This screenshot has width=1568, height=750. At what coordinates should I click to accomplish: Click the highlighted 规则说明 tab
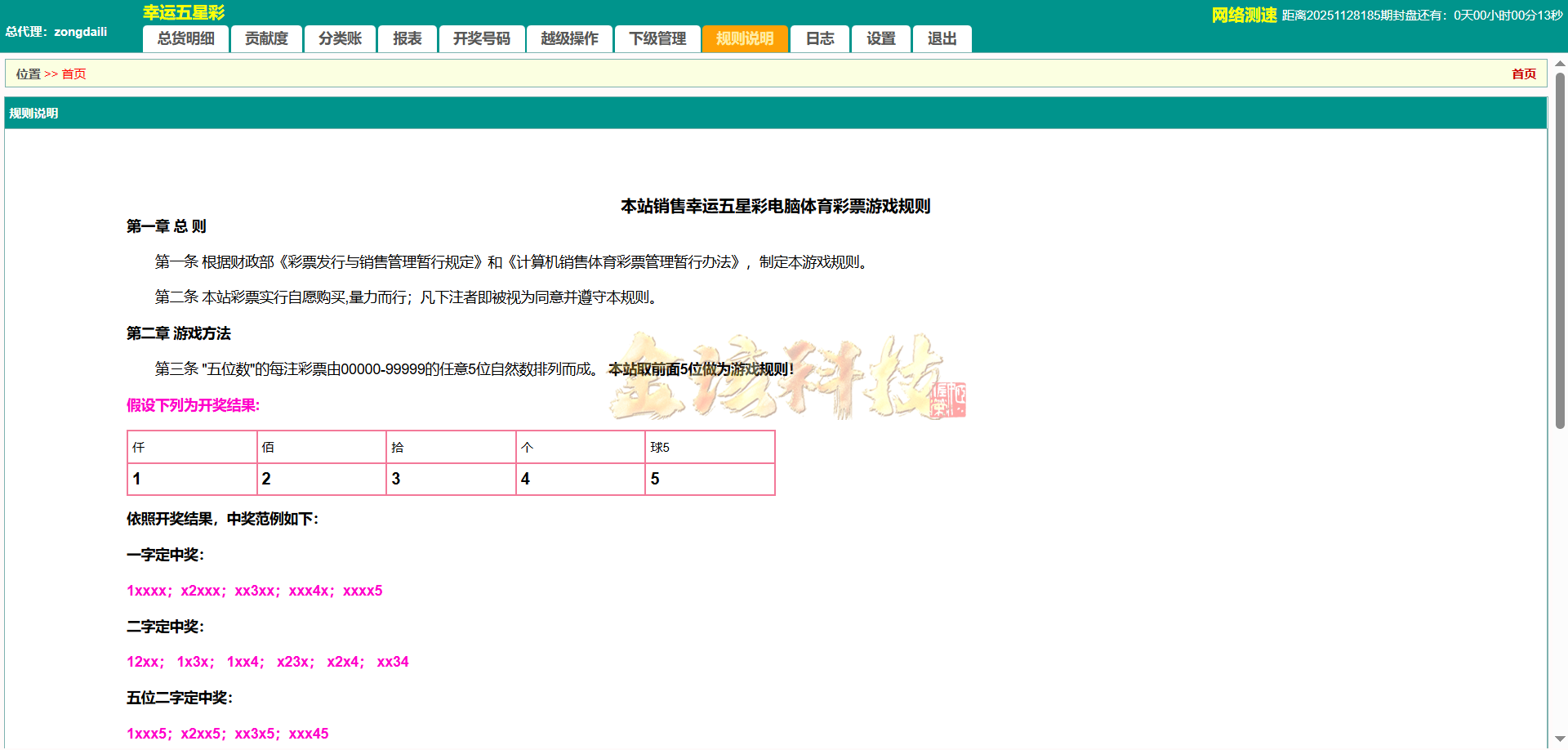pyautogui.click(x=745, y=38)
